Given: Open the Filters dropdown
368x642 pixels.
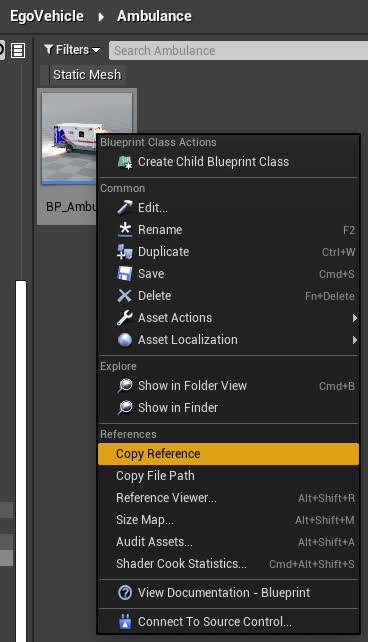Looking at the screenshot, I should point(72,50).
